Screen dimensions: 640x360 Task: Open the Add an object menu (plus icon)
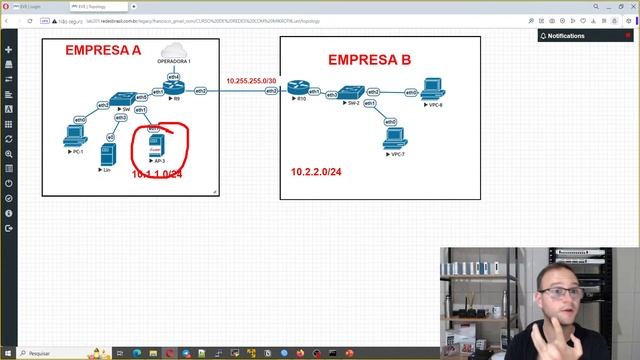[x=9, y=49]
